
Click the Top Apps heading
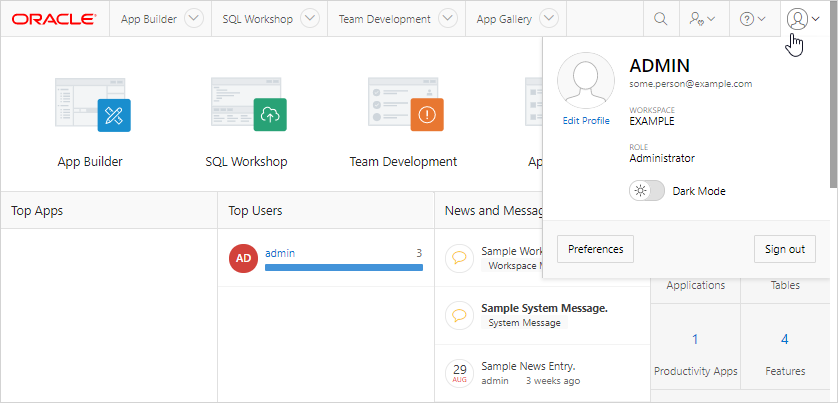pyautogui.click(x=37, y=211)
